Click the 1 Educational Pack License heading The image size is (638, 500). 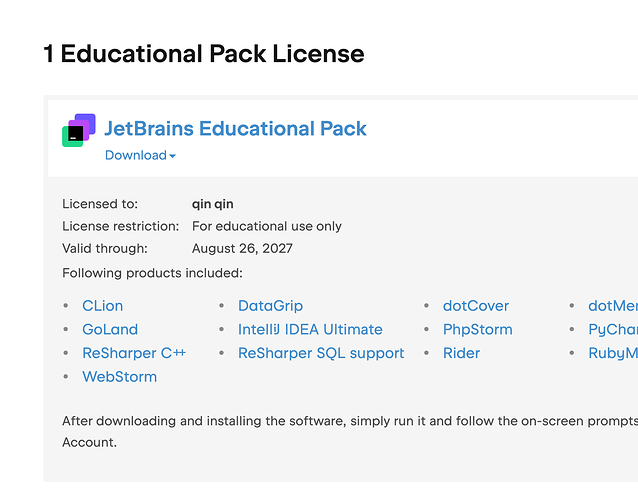point(204,54)
